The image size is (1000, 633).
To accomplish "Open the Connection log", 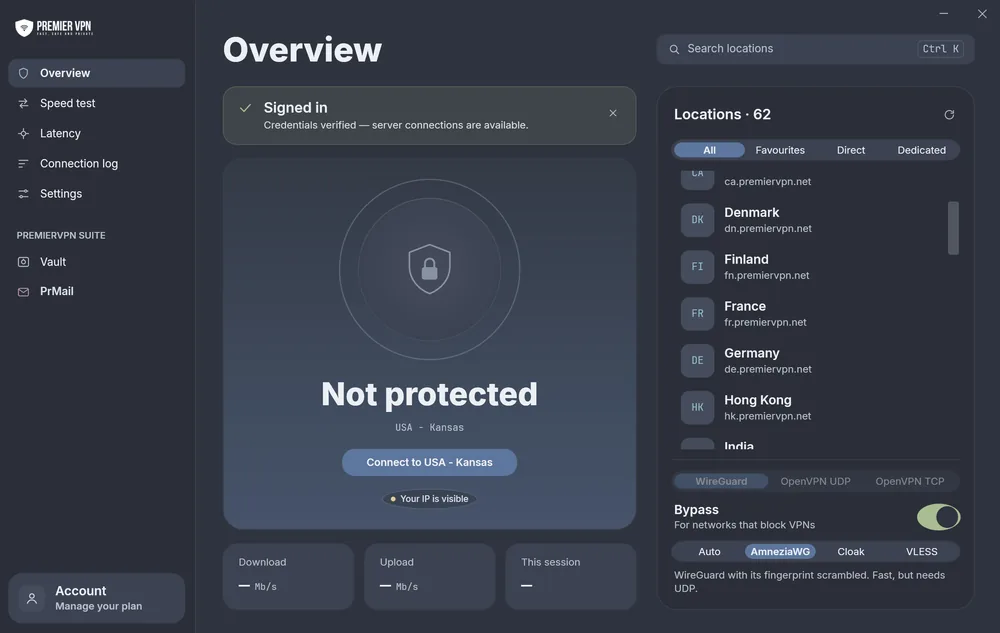I will coord(97,163).
